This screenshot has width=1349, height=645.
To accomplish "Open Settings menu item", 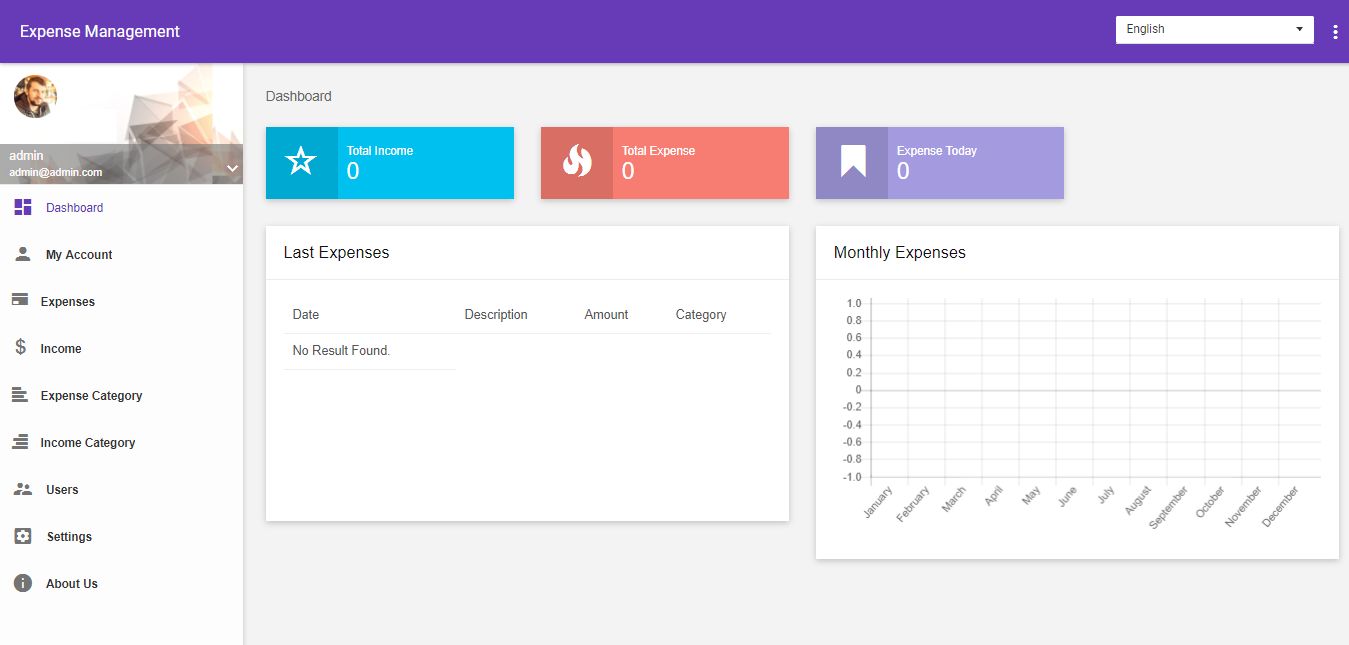I will coord(121,537).
